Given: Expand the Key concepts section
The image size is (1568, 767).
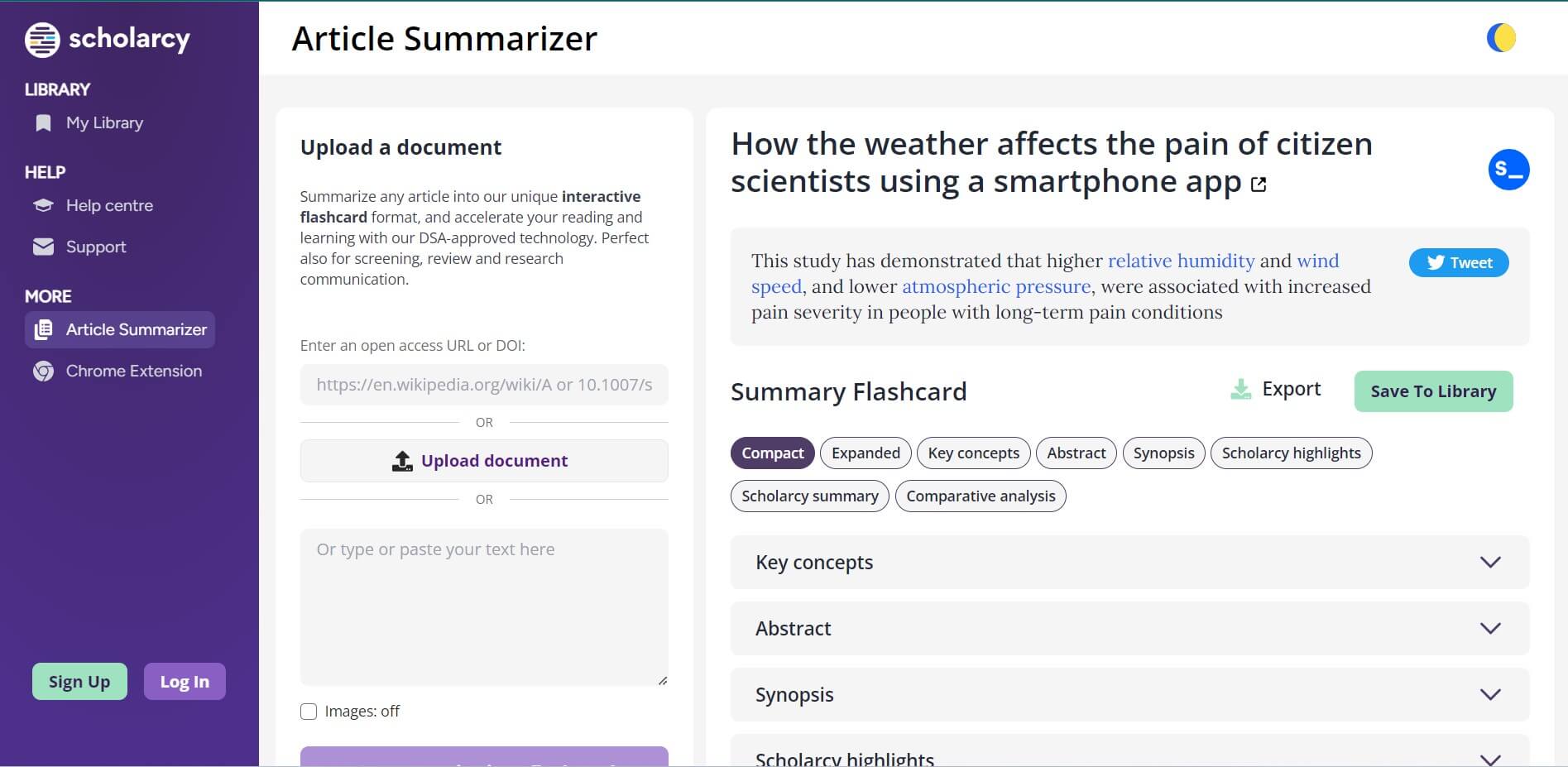Looking at the screenshot, I should coord(1490,563).
